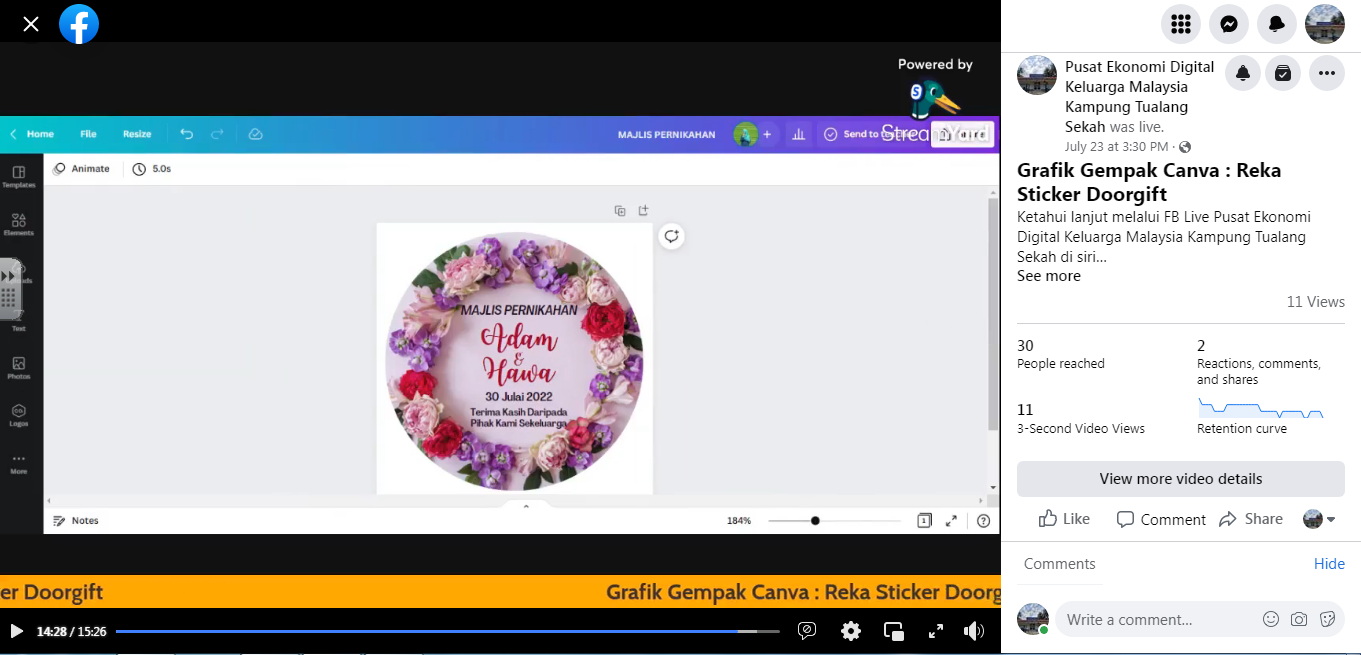This screenshot has width=1361, height=655.
Task: Click the add comment bubble beside canvas
Action: click(671, 237)
